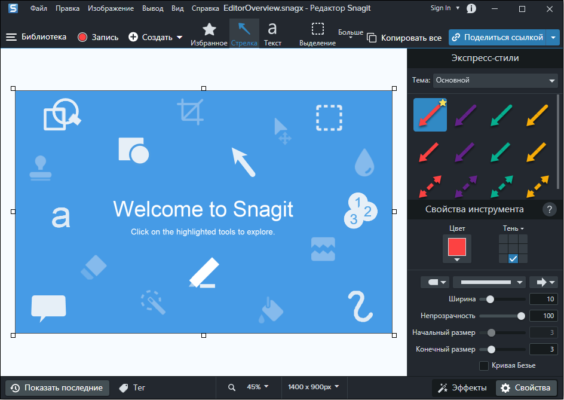The height and width of the screenshot is (400, 564).
Task: Select red dashed double arrow style
Action: click(x=430, y=186)
